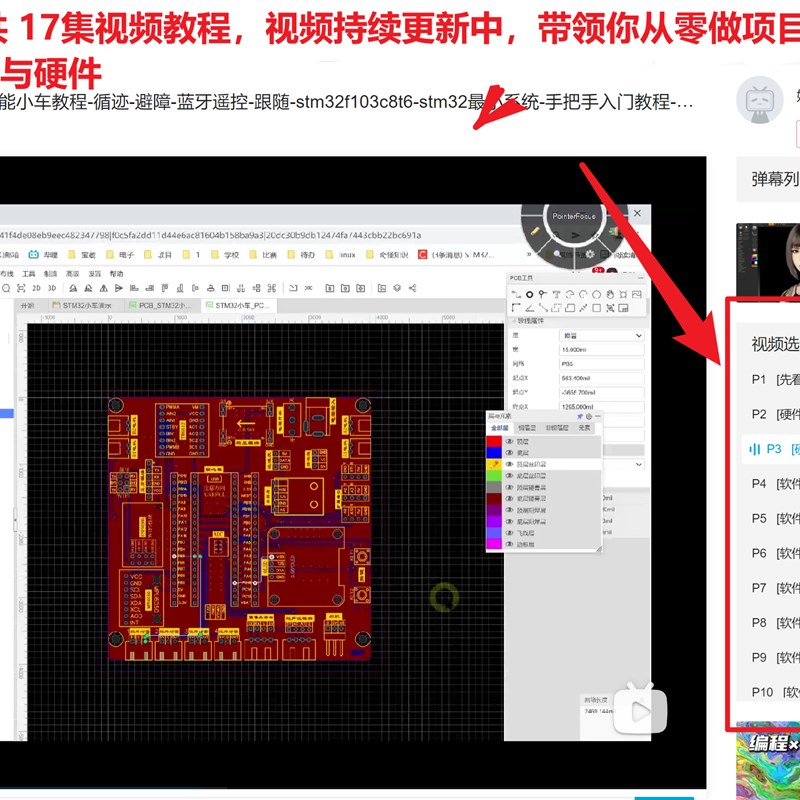
Task: Select the Pad tool in PCB tools
Action: (x=530, y=294)
